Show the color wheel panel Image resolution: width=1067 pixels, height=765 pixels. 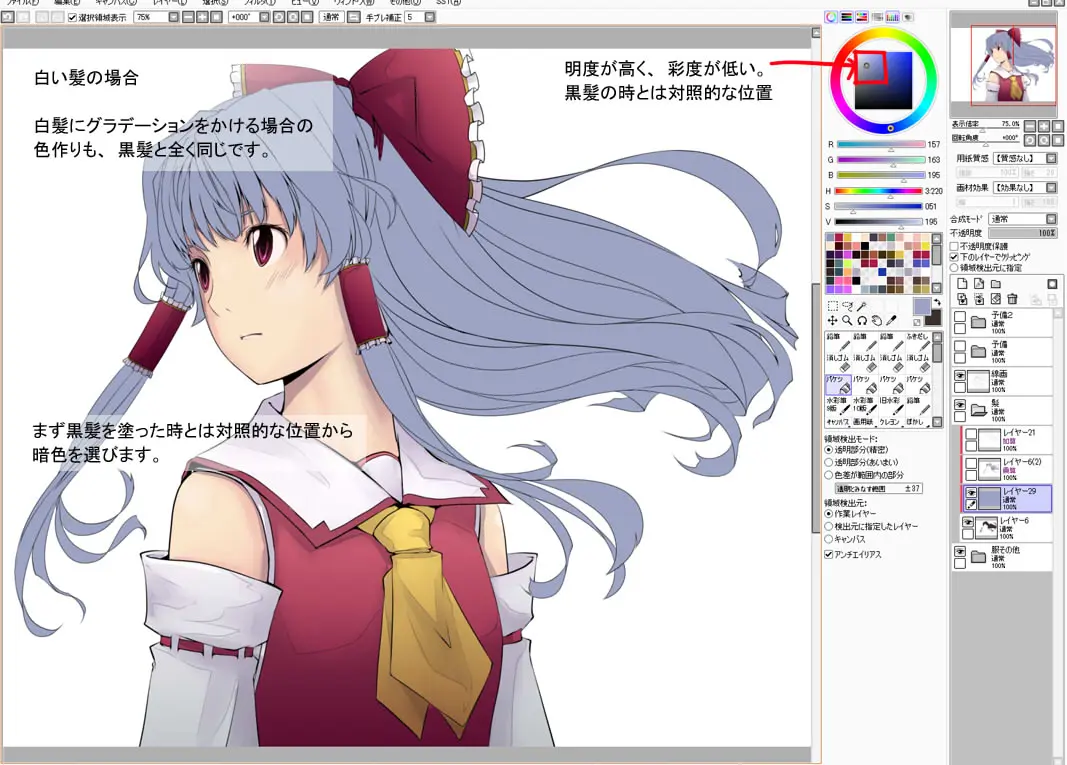click(x=831, y=17)
